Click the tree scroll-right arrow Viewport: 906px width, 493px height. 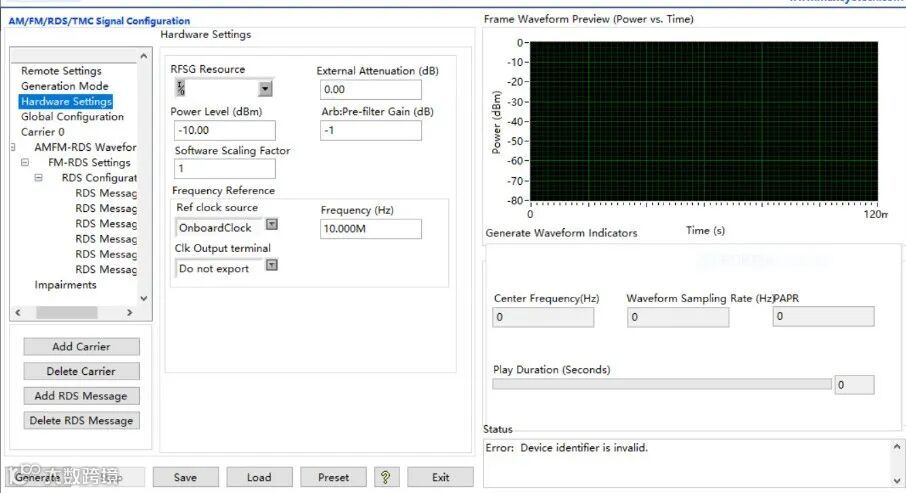coord(129,312)
